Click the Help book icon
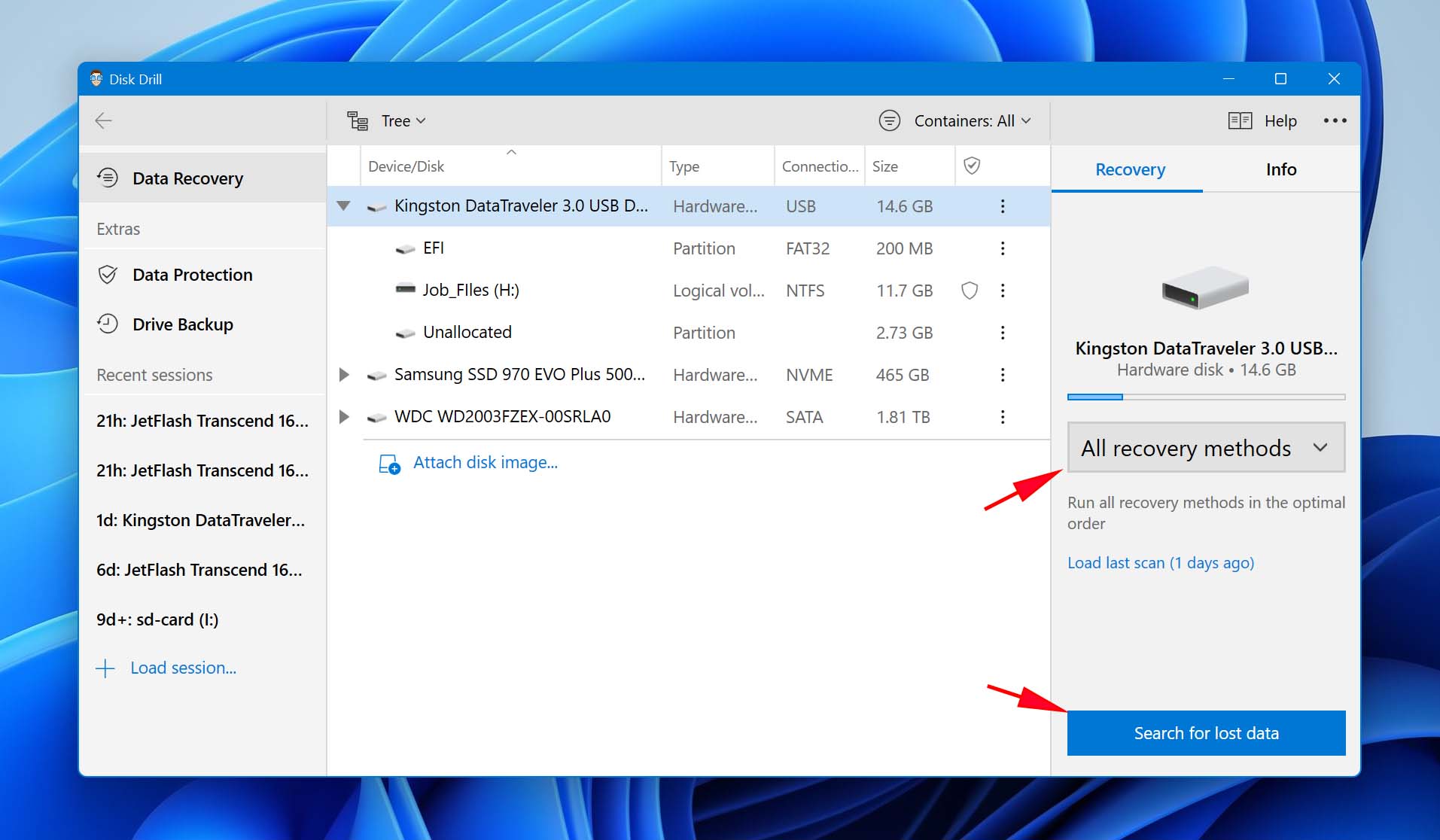The image size is (1440, 840). click(x=1239, y=120)
